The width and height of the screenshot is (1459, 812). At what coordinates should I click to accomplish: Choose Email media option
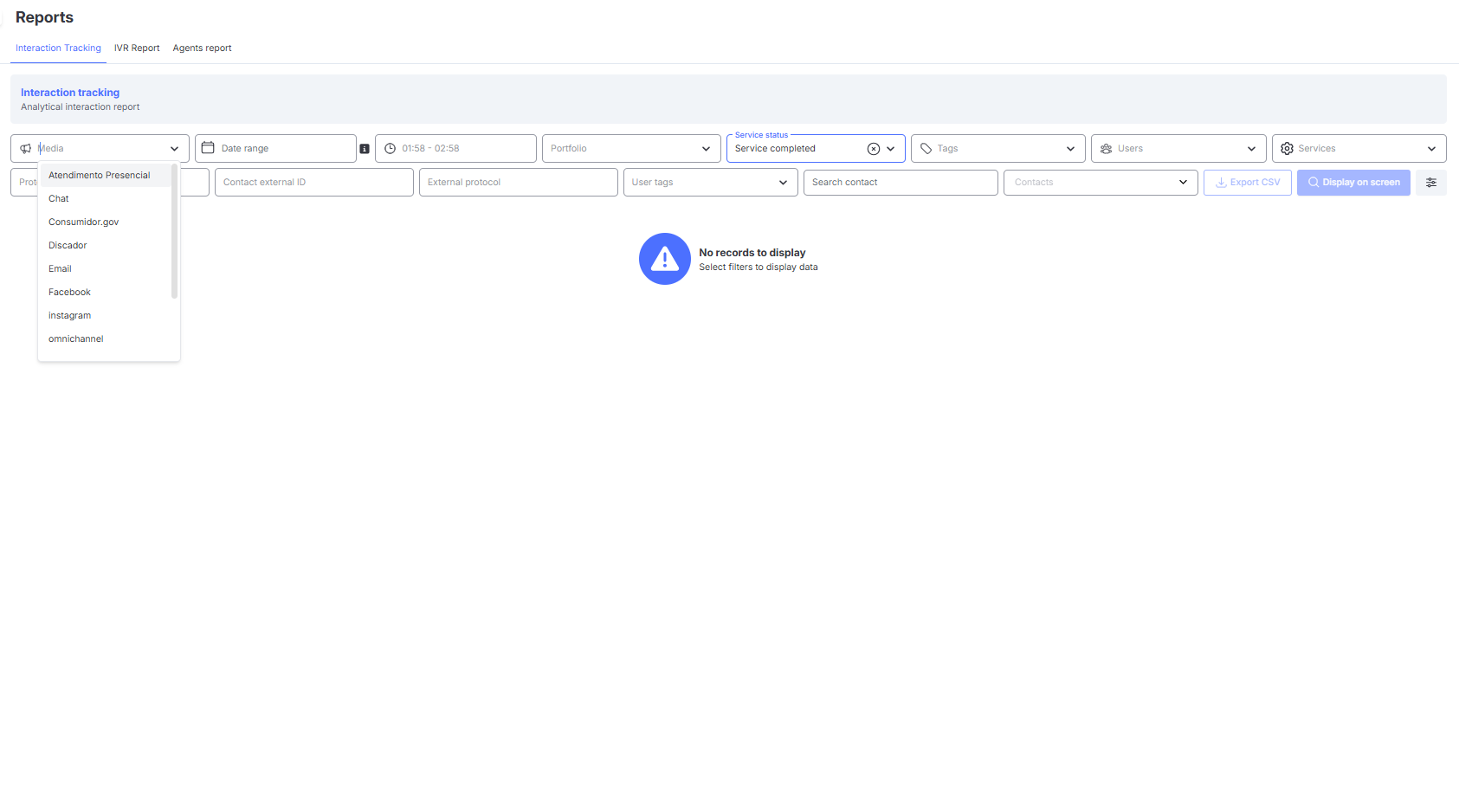(106, 268)
